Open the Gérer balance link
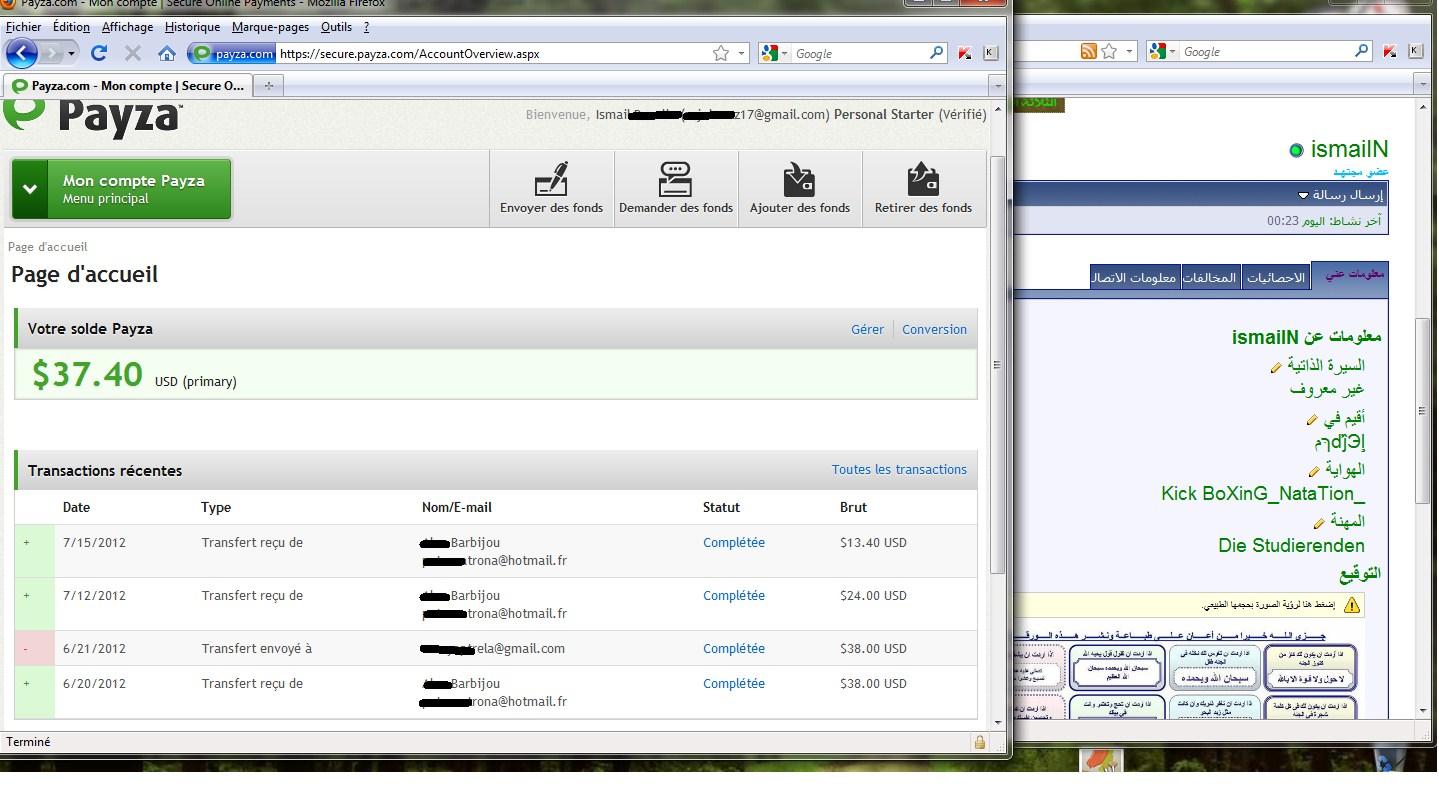The height and width of the screenshot is (790, 1439). point(867,329)
